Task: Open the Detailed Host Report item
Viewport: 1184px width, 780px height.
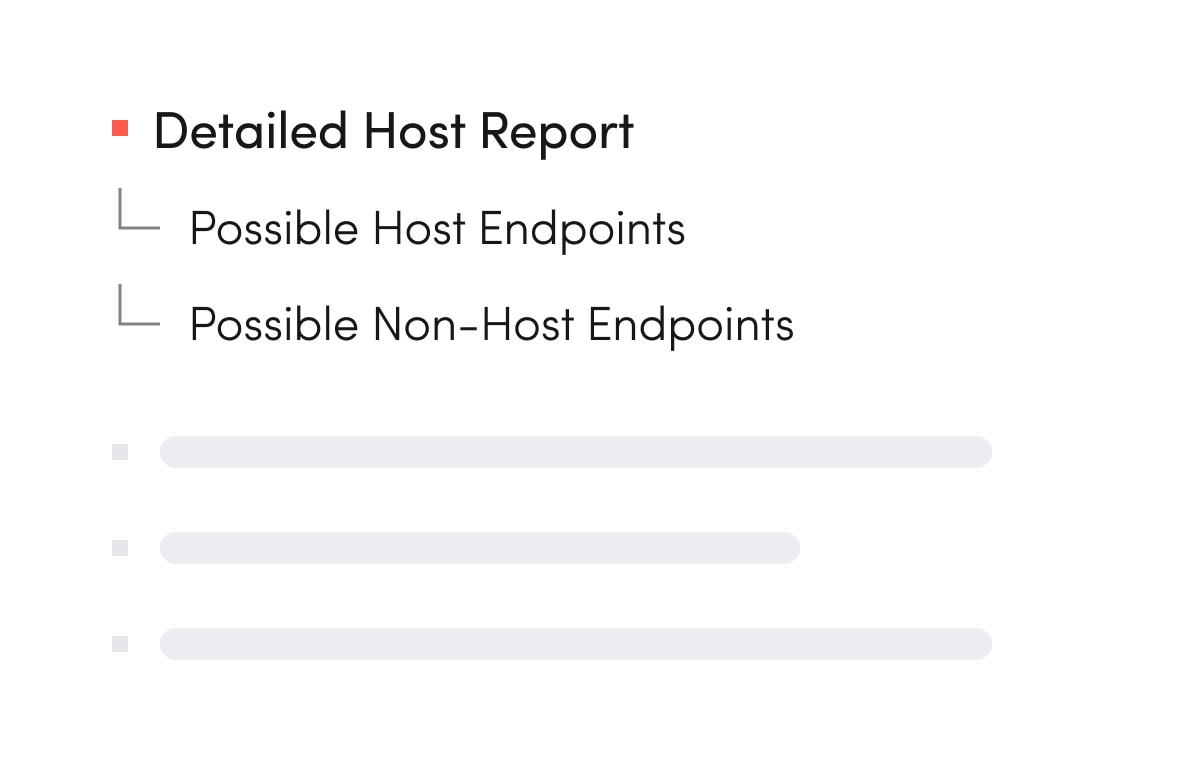Action: (x=393, y=131)
